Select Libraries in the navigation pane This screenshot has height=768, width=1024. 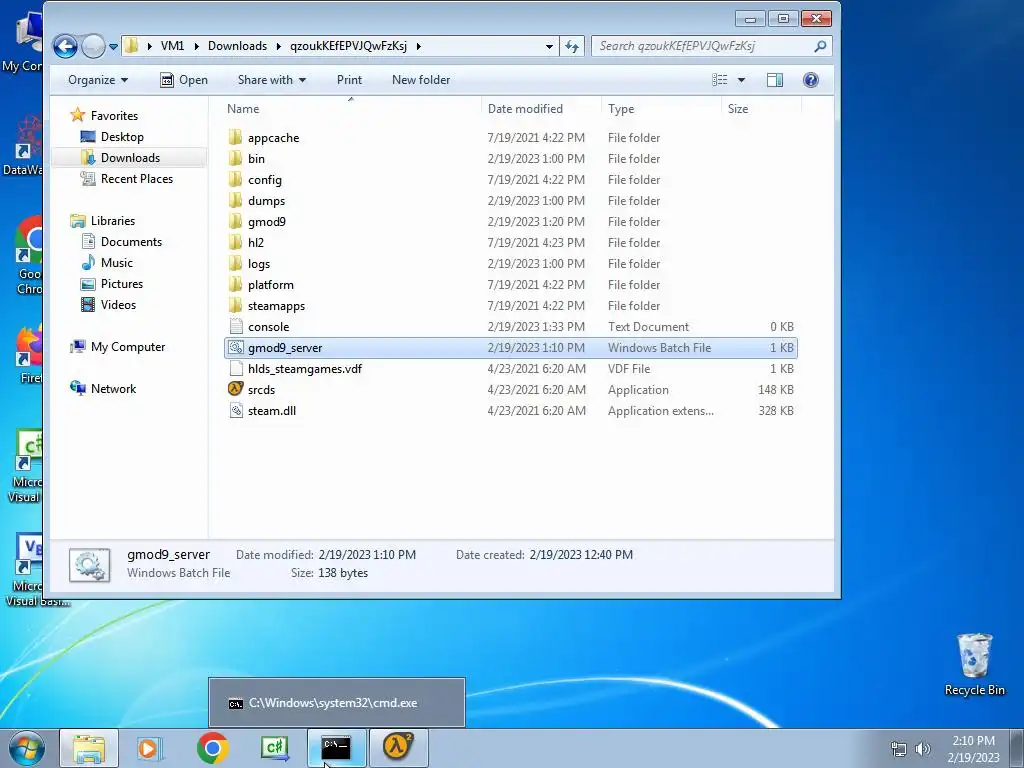113,221
